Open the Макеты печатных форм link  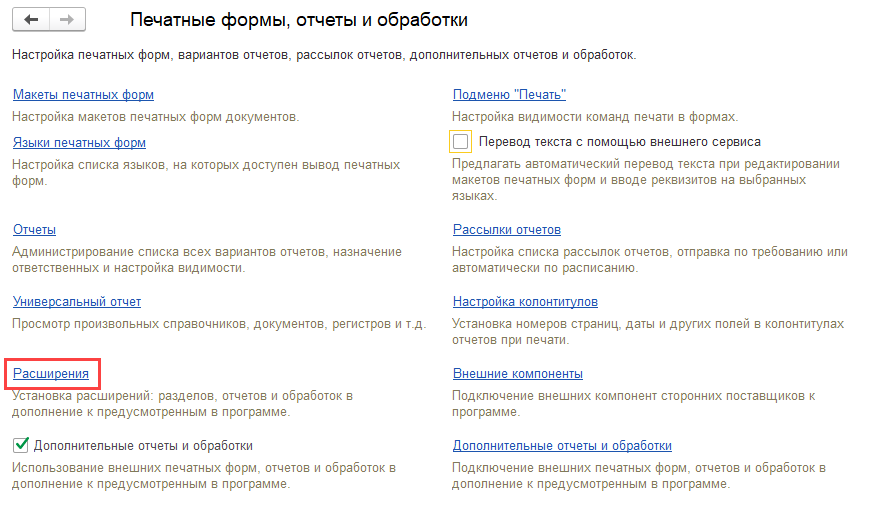83,95
